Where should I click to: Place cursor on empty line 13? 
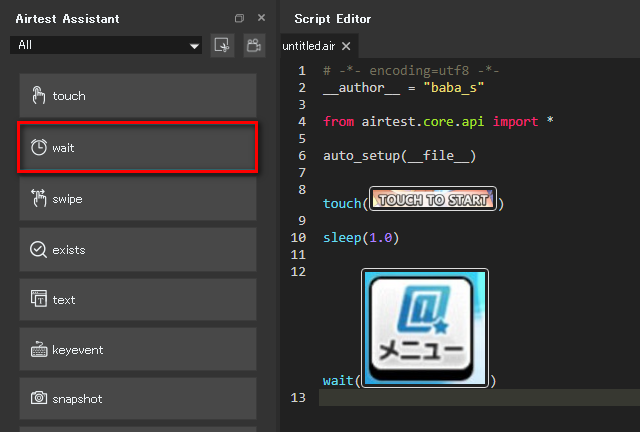click(x=479, y=397)
